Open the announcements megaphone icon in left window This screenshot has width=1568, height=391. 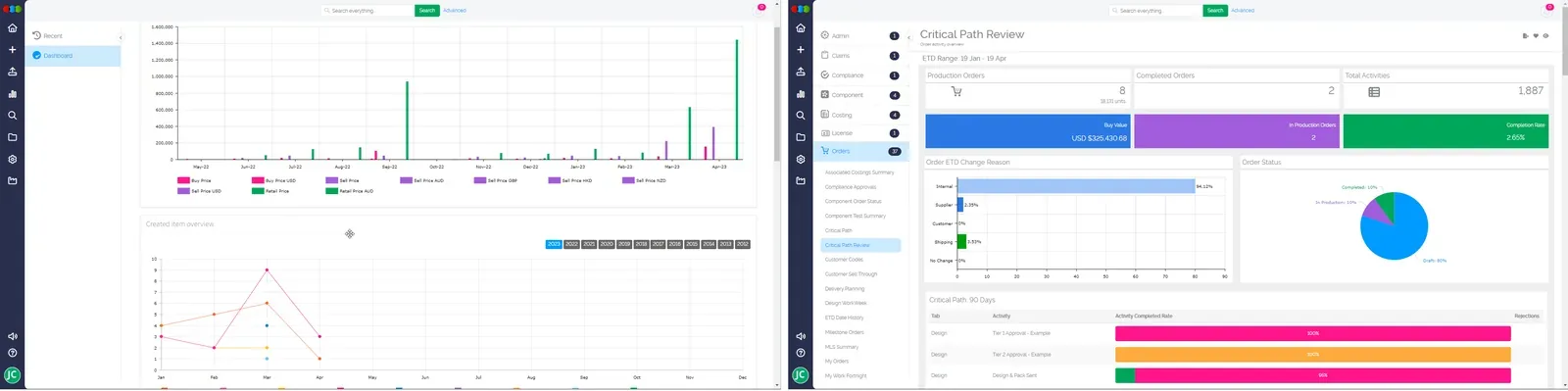pos(12,336)
